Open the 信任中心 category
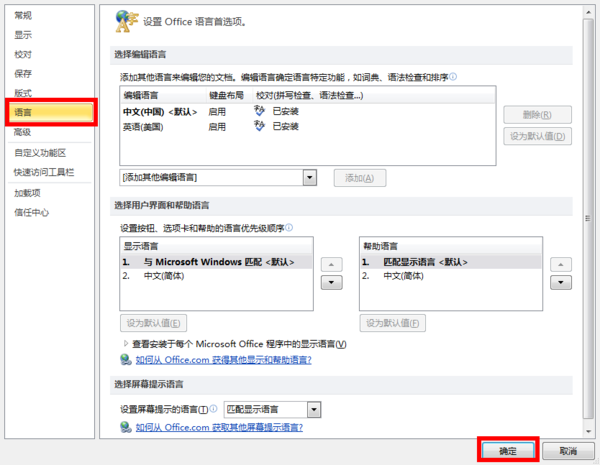Image resolution: width=600 pixels, height=465 pixels. [31, 212]
